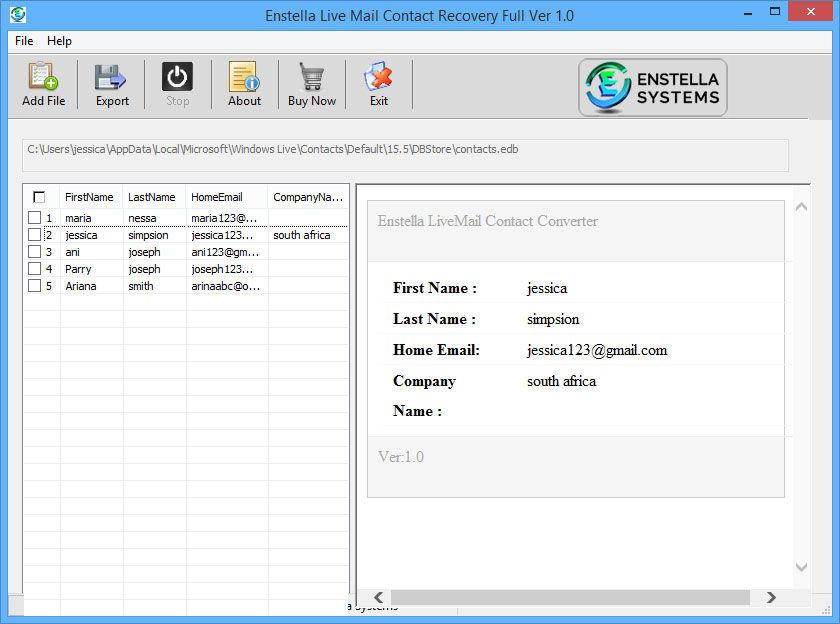840x624 pixels.
Task: Click the Enstella Systems logo
Action: pyautogui.click(x=652, y=87)
